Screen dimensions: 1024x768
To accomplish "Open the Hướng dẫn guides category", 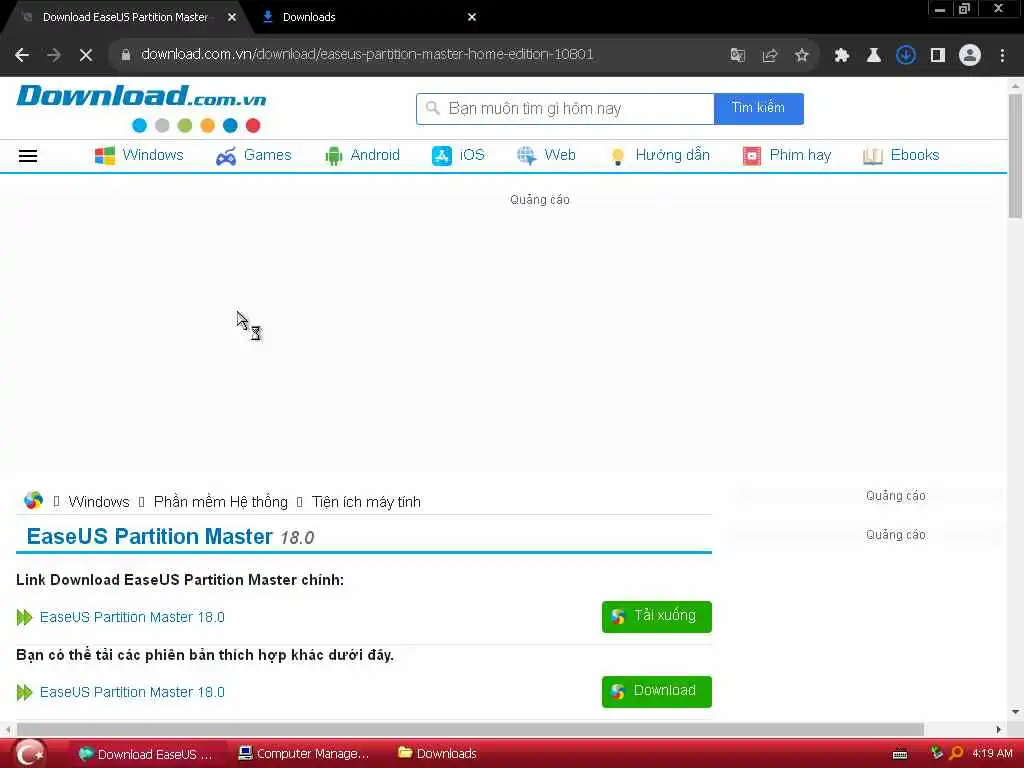I will tap(659, 155).
